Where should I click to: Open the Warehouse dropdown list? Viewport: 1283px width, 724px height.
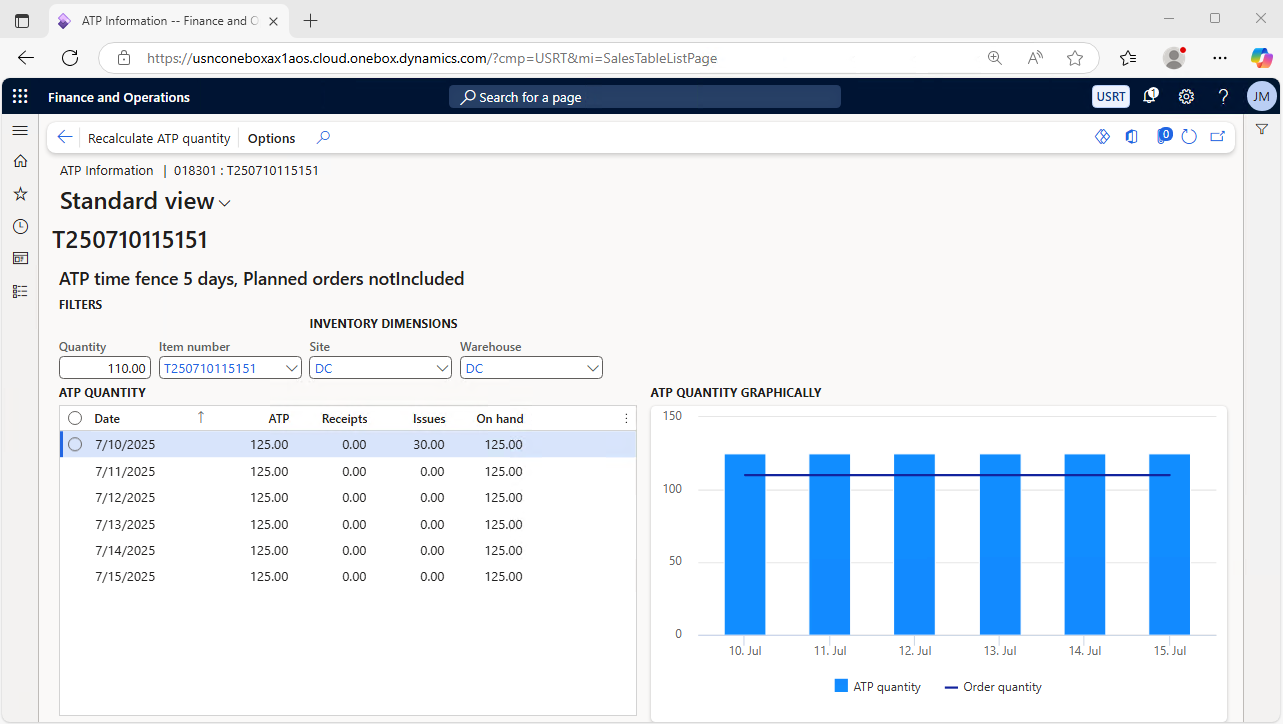pos(593,369)
